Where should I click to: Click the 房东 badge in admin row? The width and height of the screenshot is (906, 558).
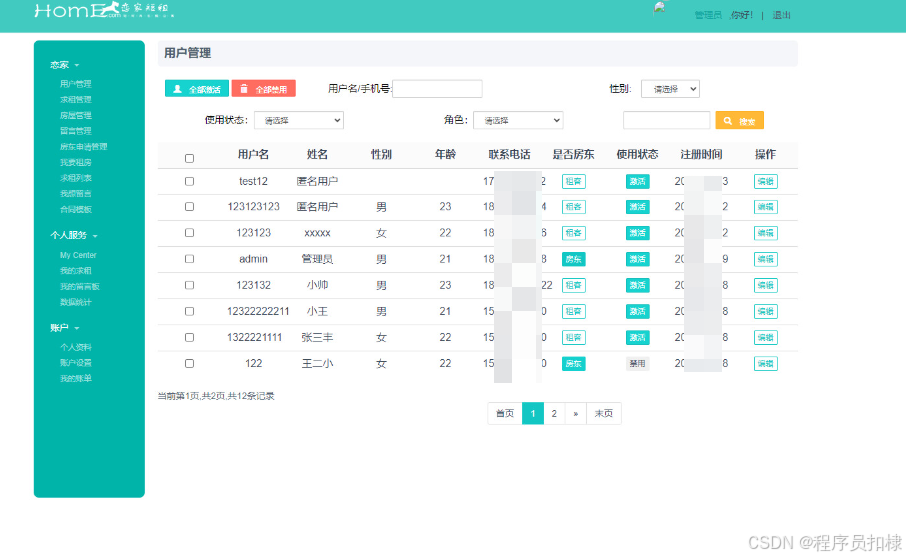[x=574, y=259]
